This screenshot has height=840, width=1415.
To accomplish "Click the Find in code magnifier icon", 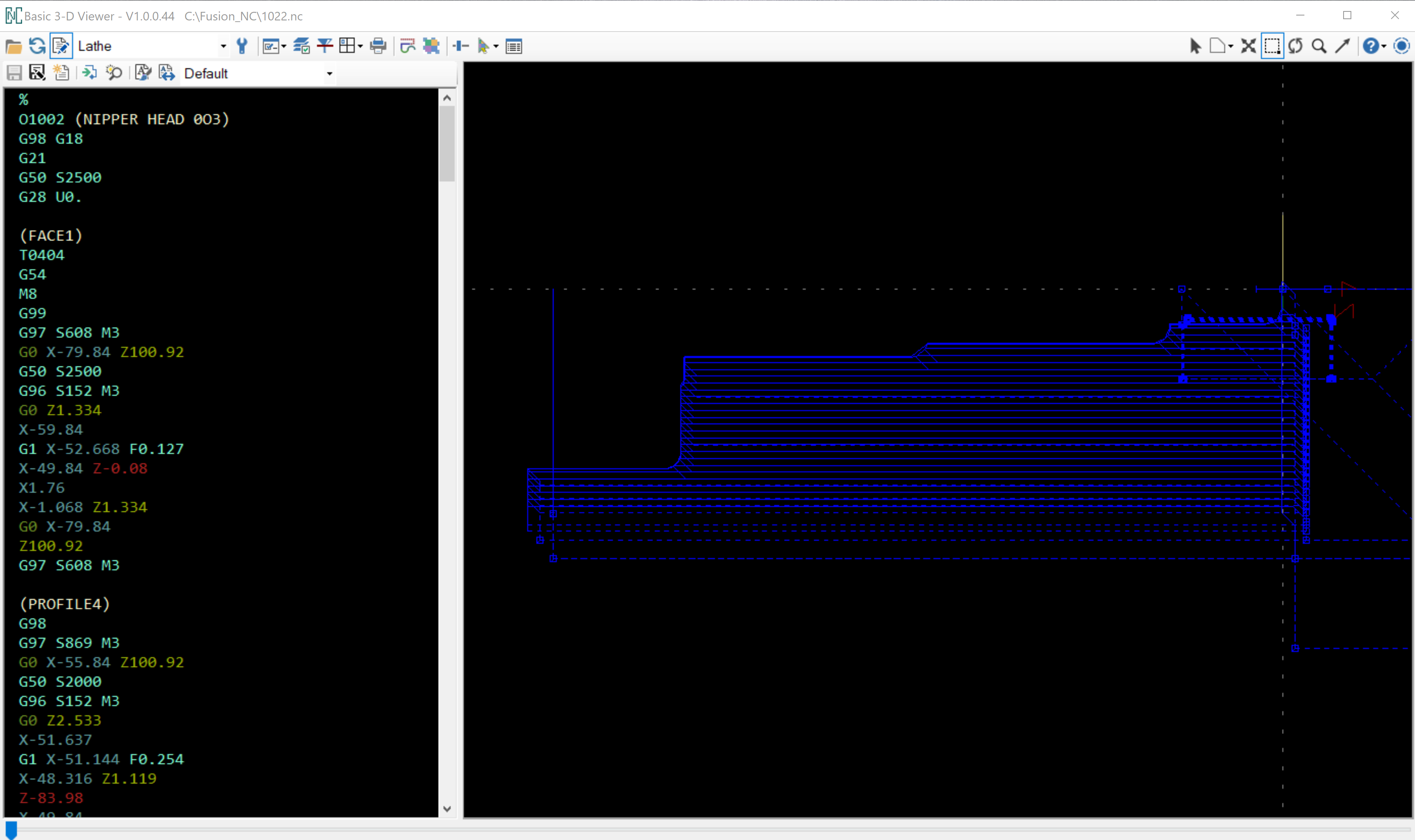I will [114, 73].
